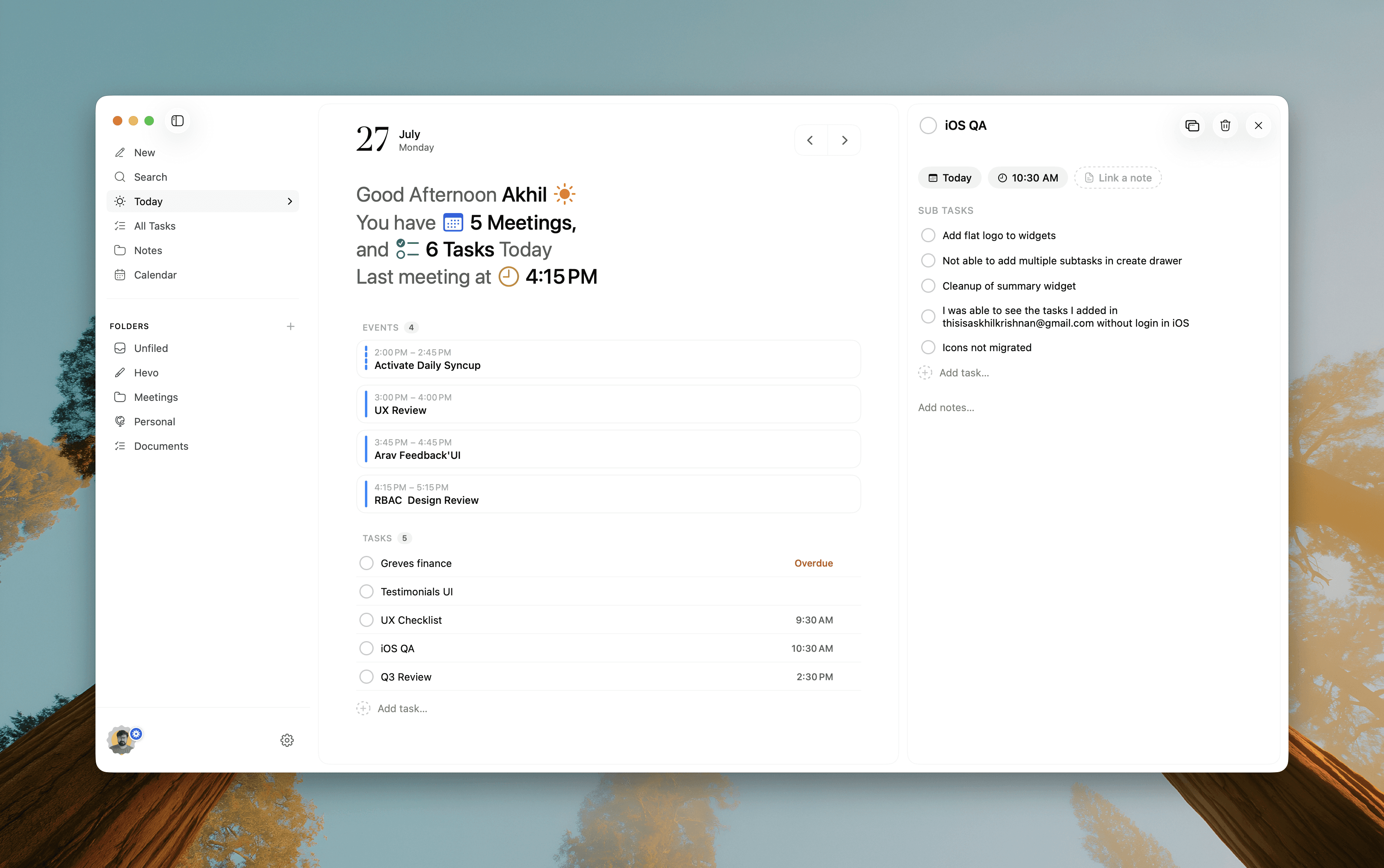
Task: Open the Arav Feedback'UI event
Action: coord(608,449)
